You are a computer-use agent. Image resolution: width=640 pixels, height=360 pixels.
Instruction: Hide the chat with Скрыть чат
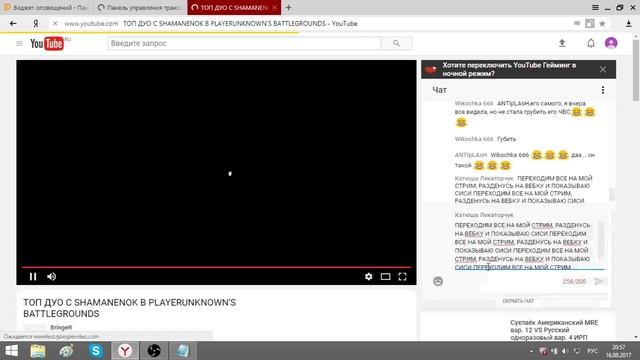click(x=518, y=301)
